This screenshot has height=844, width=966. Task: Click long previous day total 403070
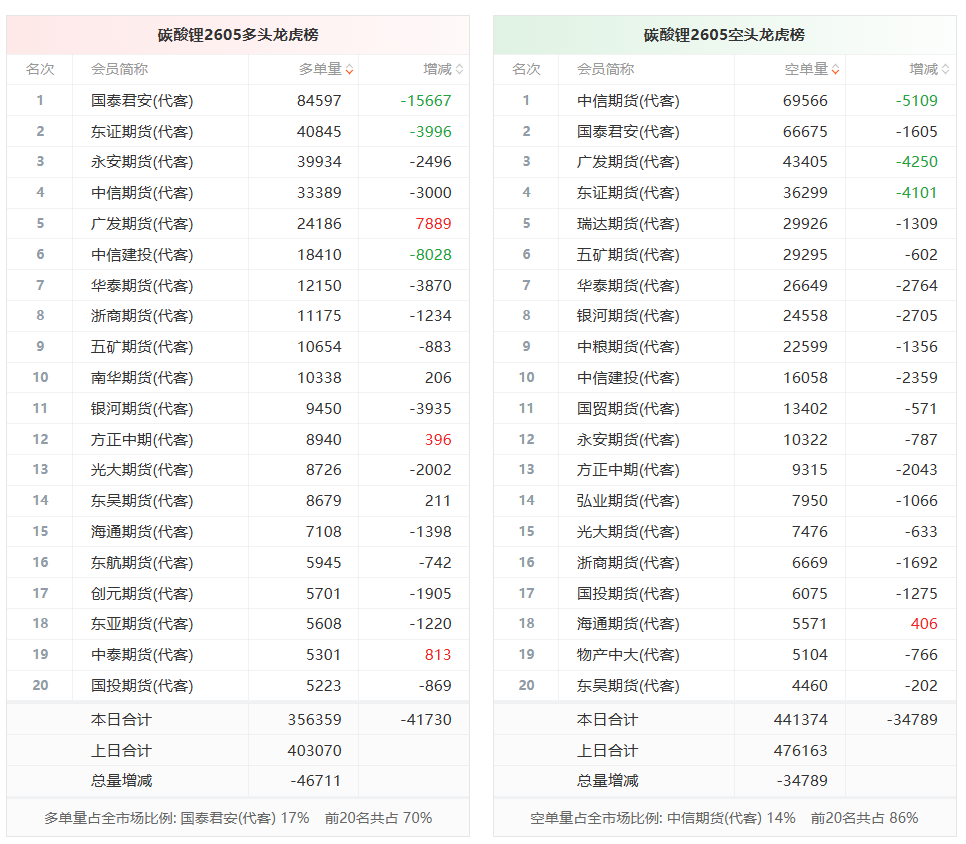315,750
